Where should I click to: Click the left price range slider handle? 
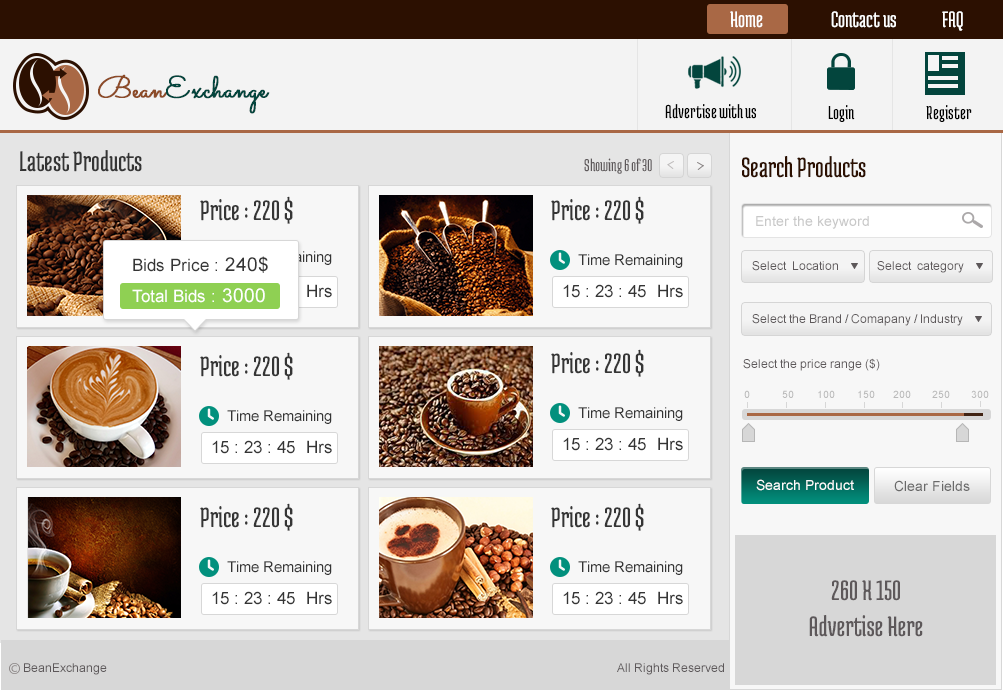pos(748,433)
